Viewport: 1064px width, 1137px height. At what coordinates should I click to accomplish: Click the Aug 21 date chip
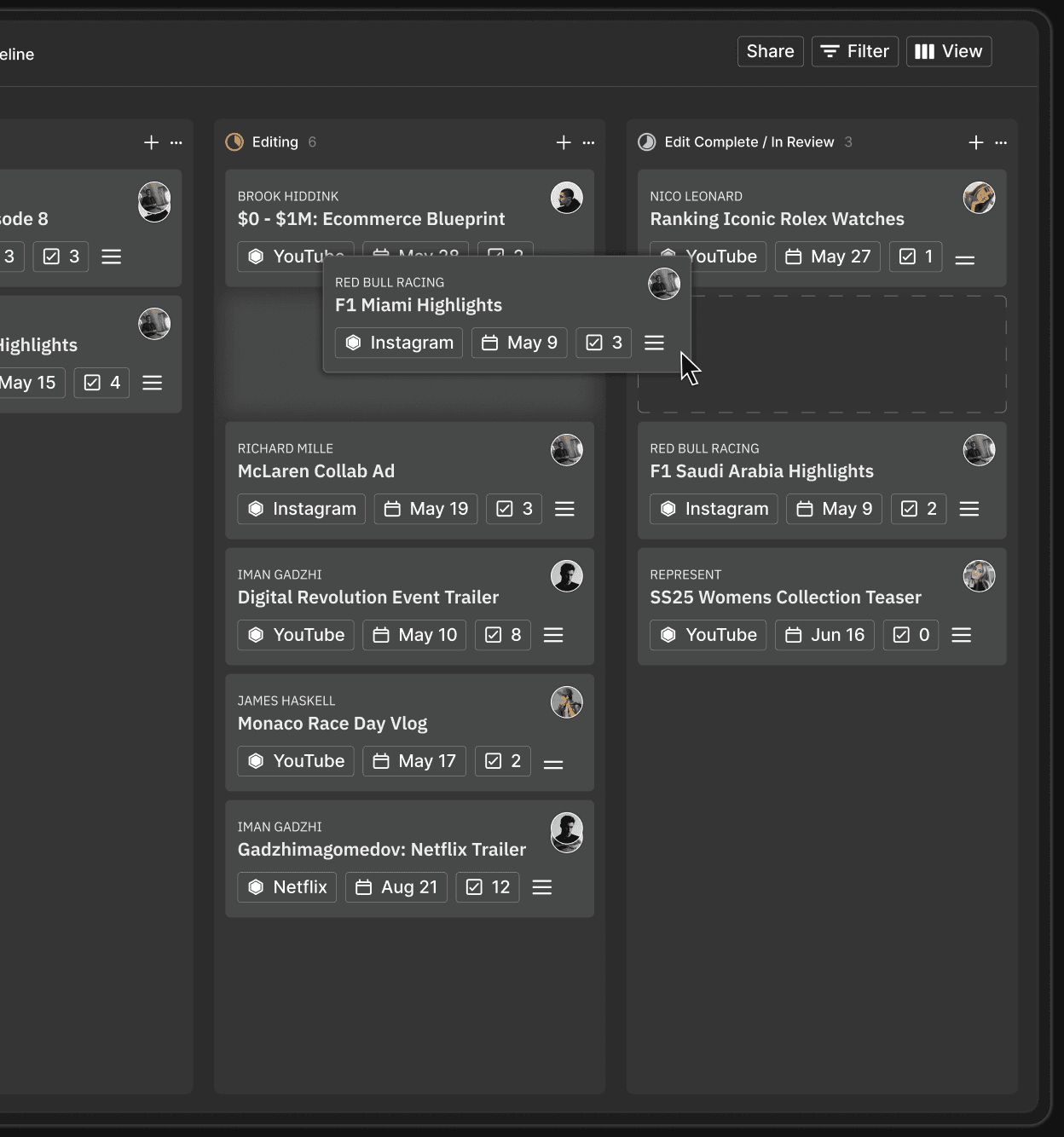tap(396, 887)
